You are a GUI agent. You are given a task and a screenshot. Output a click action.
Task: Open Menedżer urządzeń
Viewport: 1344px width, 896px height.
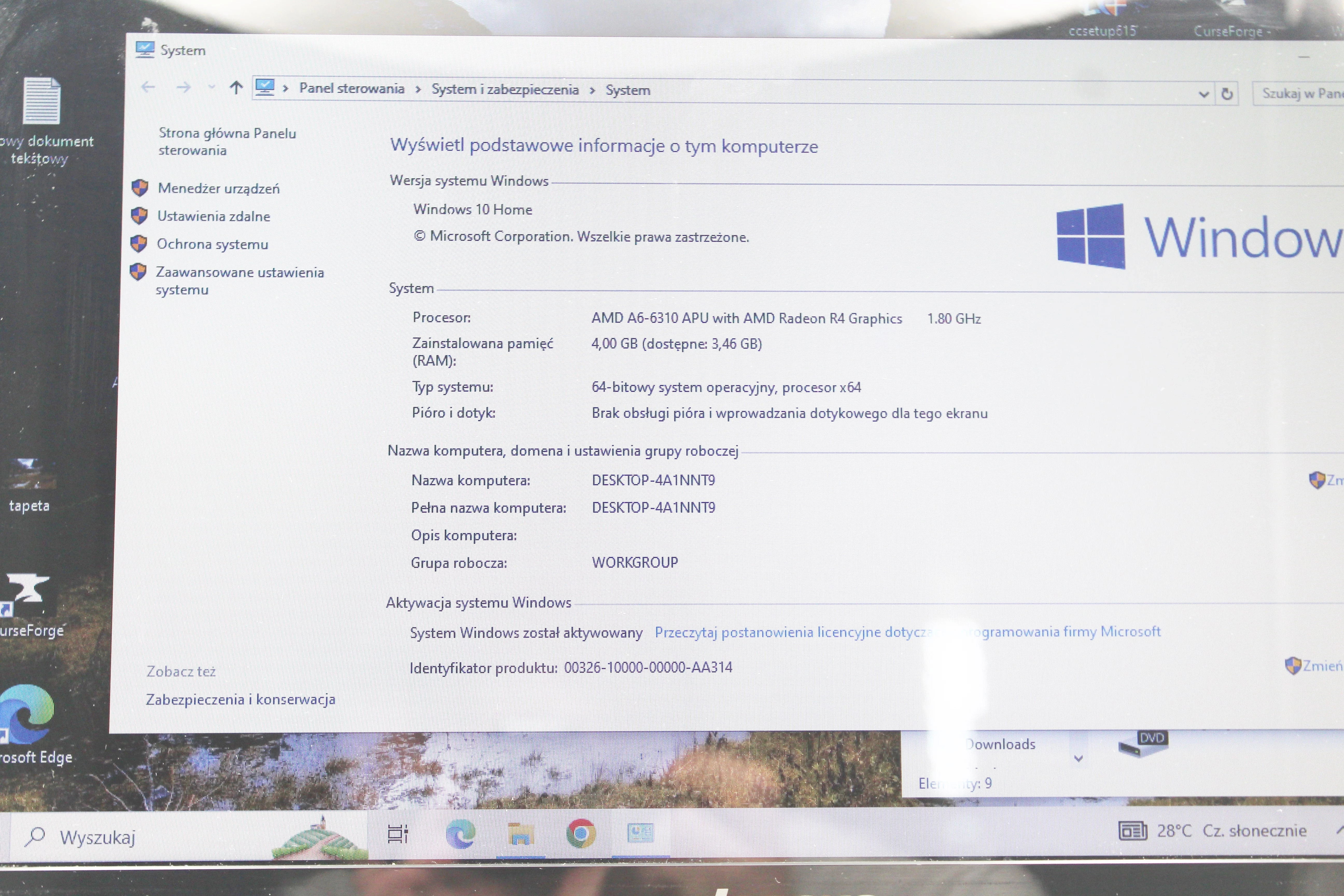point(218,188)
